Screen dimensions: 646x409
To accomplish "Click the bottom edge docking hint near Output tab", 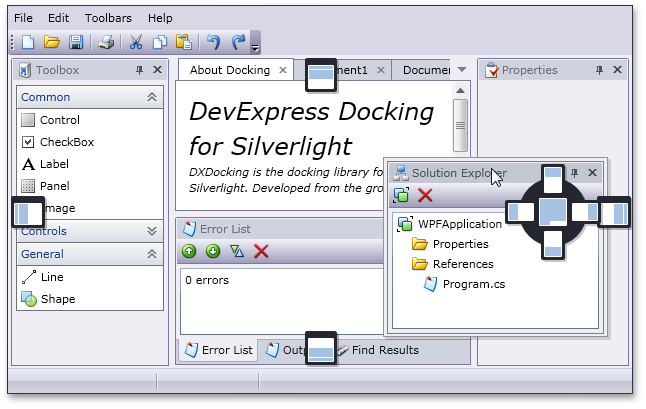I will [321, 348].
